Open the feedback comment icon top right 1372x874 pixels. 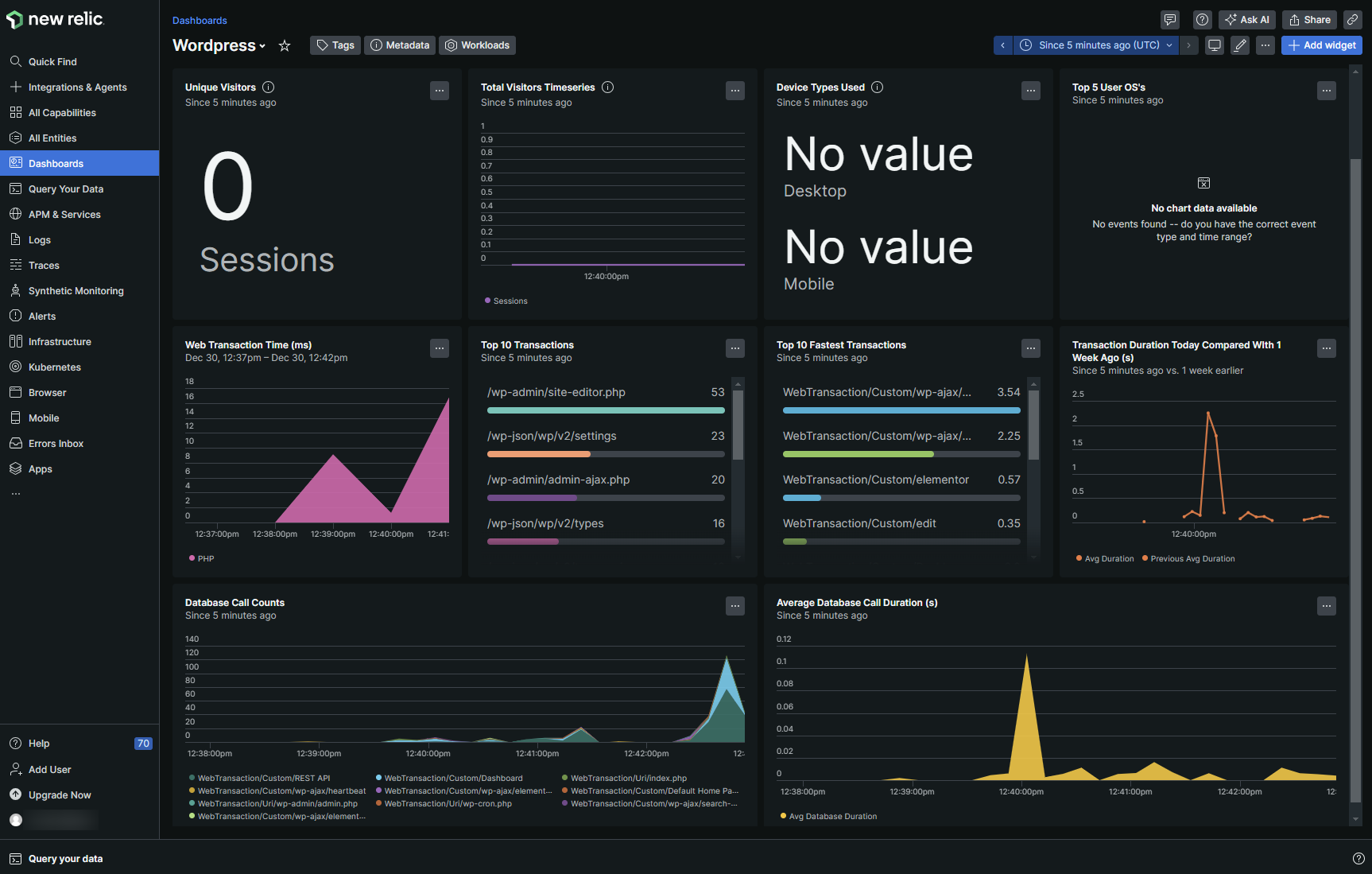coord(1169,19)
